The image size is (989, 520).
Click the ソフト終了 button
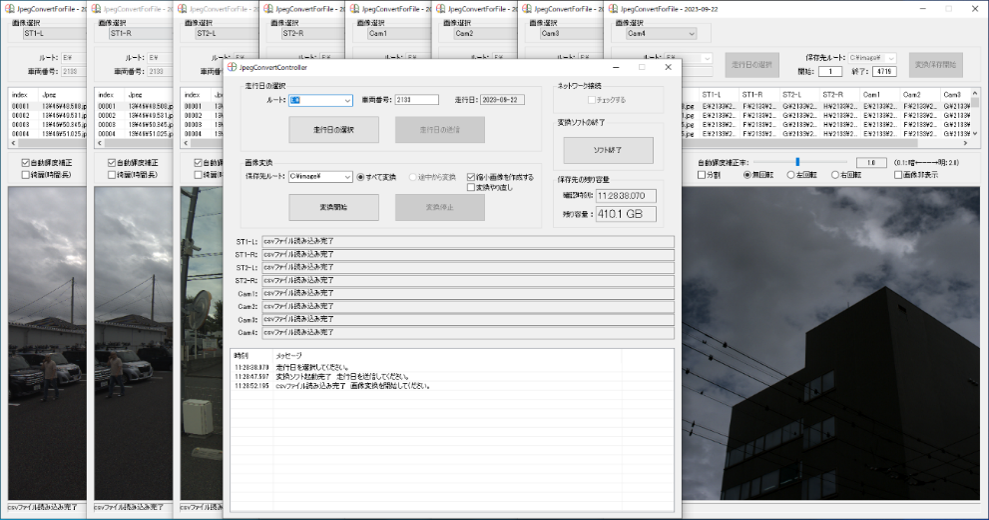pos(608,150)
